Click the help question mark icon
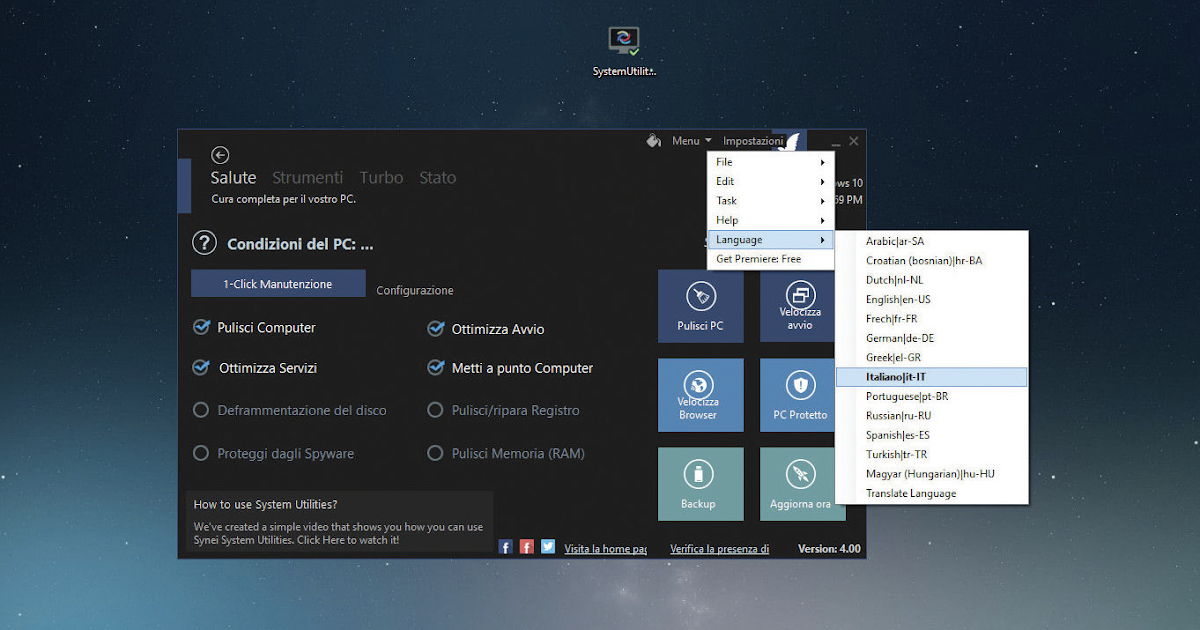 coord(204,243)
